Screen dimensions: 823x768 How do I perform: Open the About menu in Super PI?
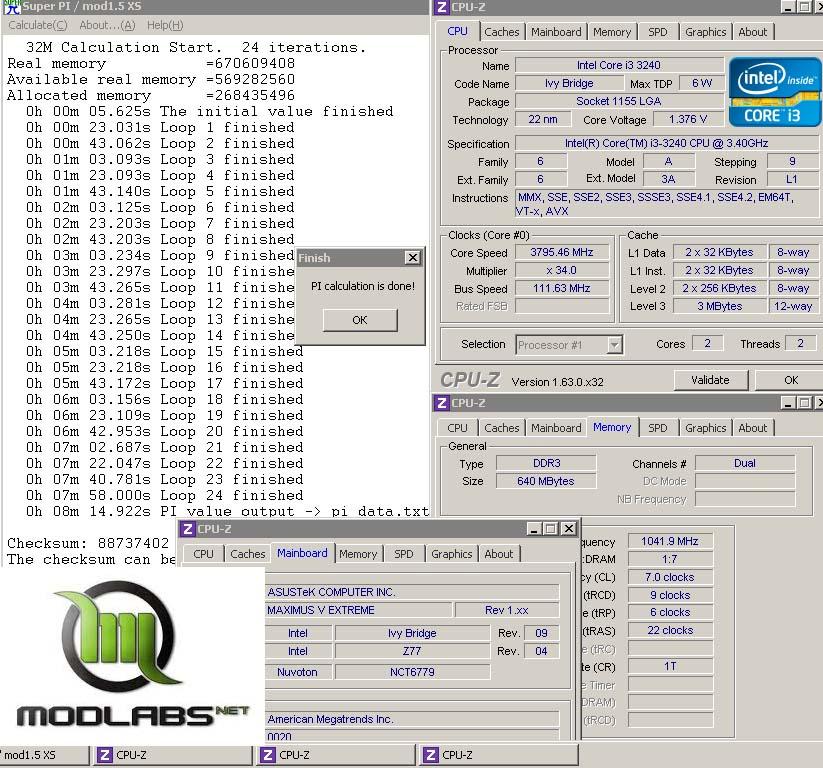click(107, 25)
